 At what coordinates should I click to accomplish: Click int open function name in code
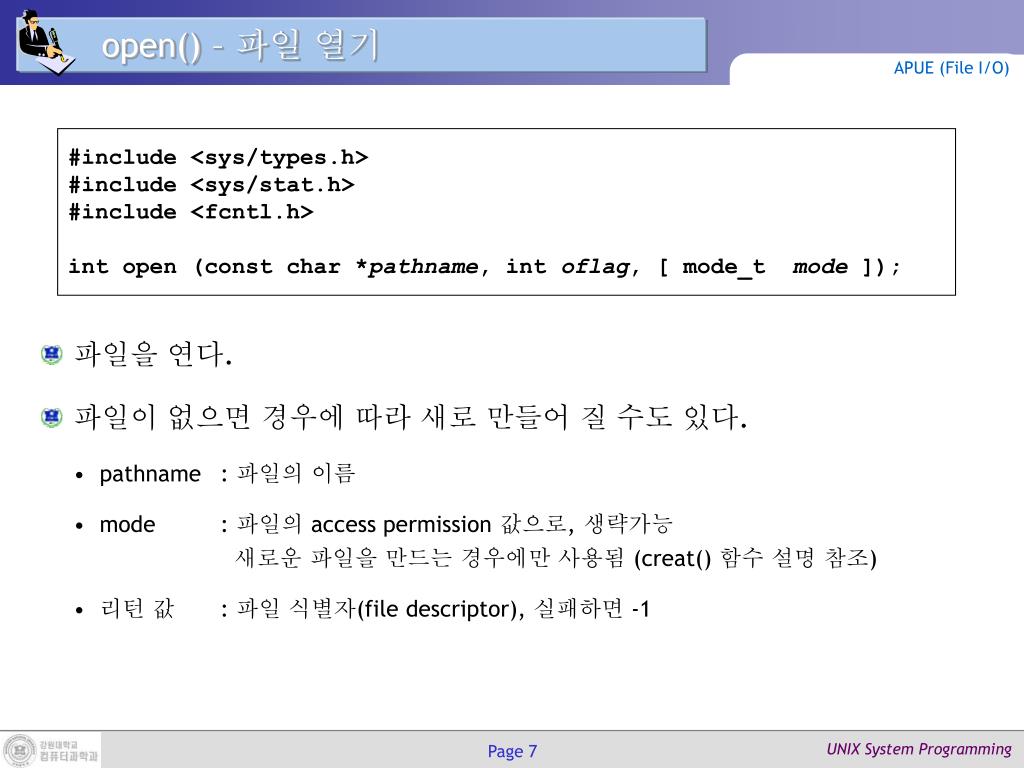[123, 267]
